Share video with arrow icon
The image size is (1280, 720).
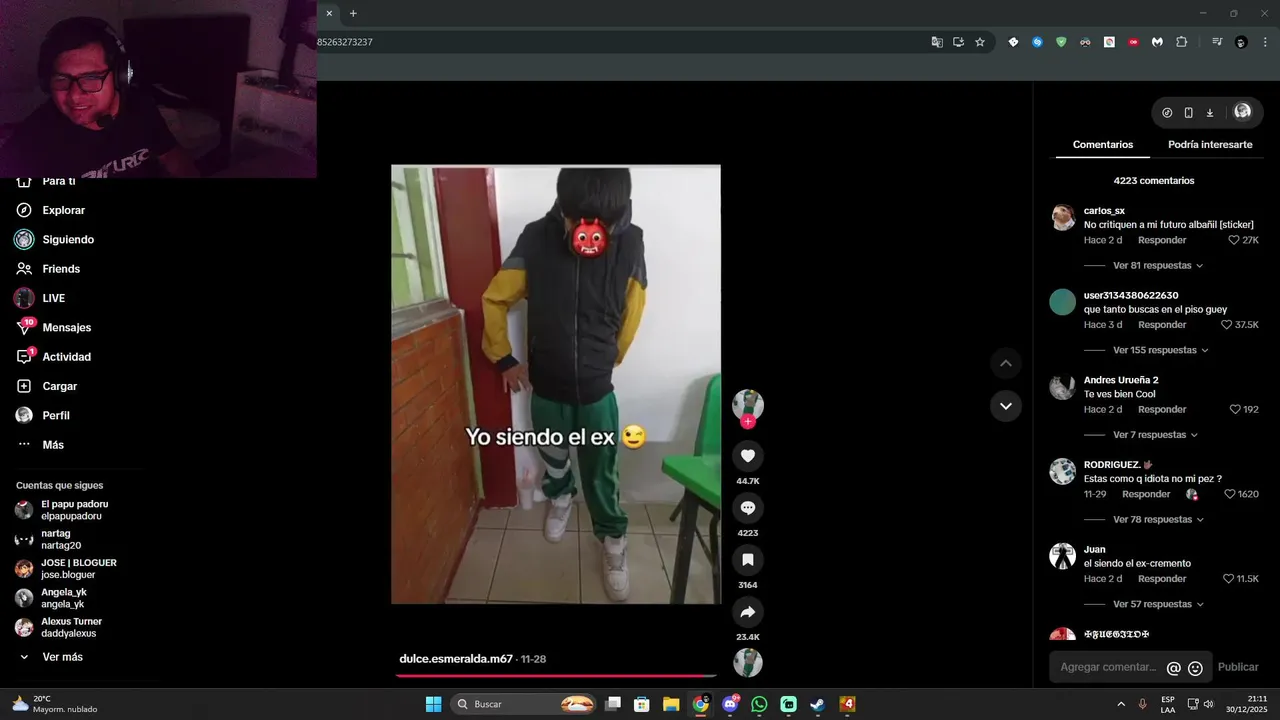(x=748, y=612)
